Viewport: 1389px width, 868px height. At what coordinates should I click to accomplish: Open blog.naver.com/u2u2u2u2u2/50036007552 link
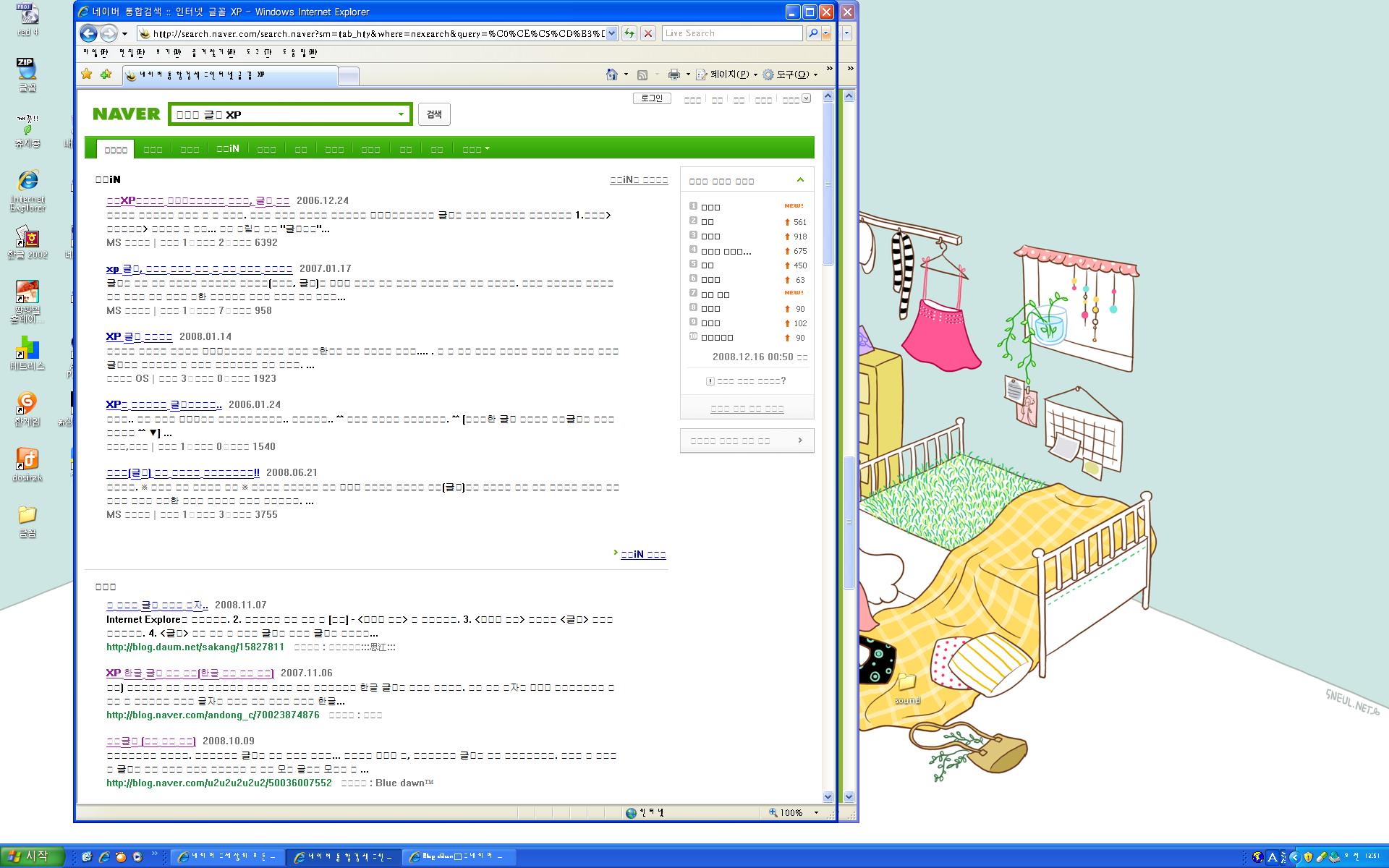tap(219, 783)
